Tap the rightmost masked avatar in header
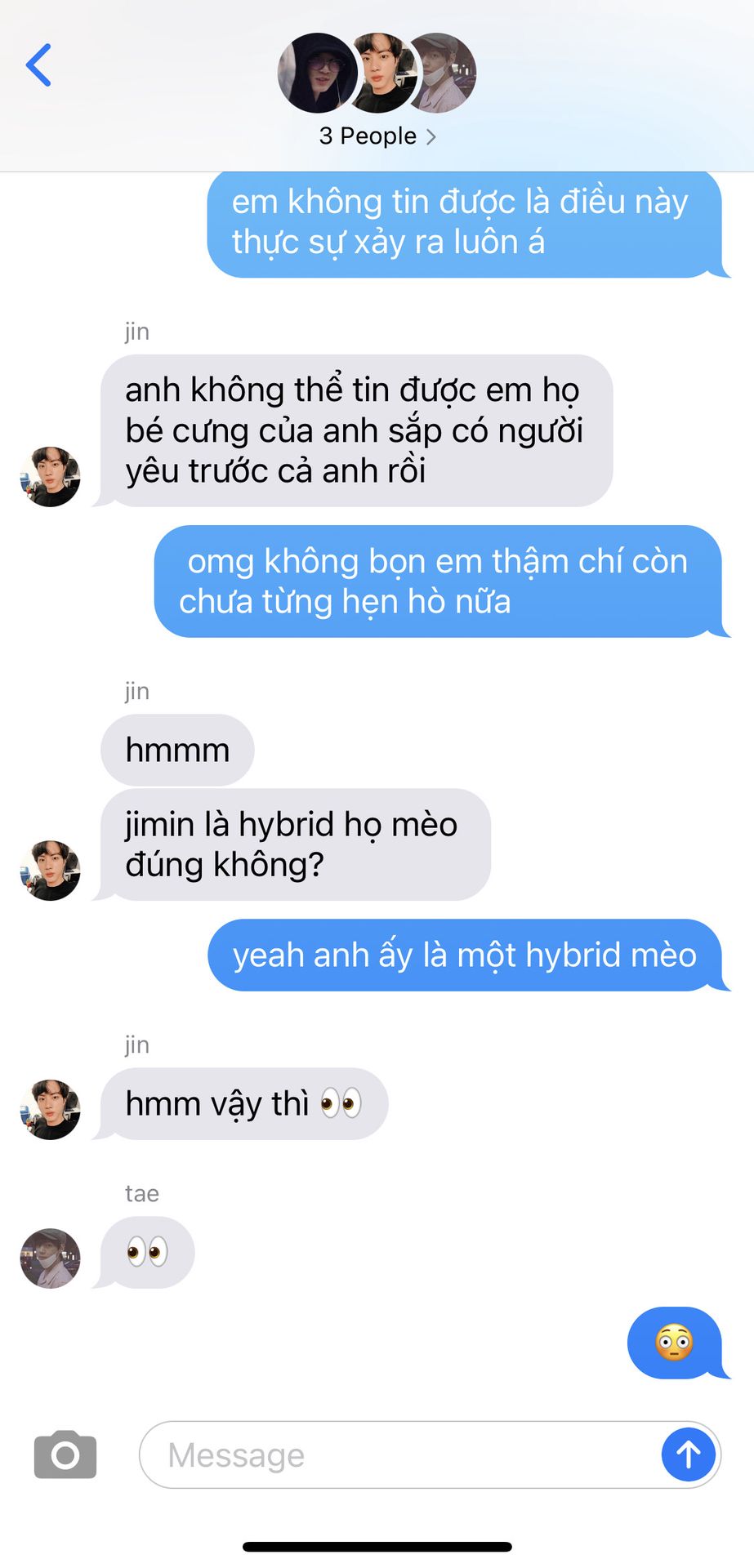This screenshot has width=754, height=1568. click(444, 73)
